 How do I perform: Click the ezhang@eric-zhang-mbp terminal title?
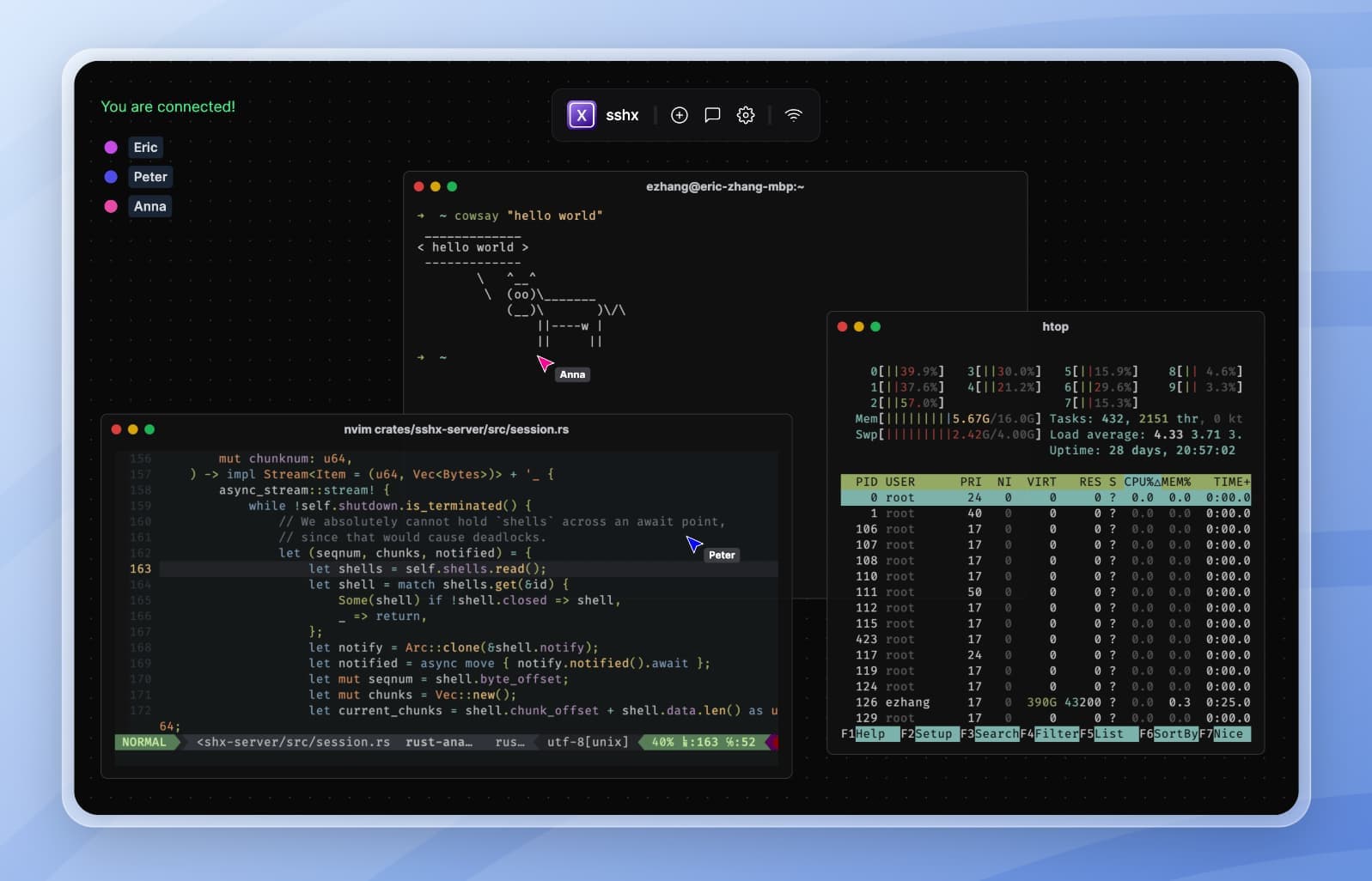coord(725,186)
